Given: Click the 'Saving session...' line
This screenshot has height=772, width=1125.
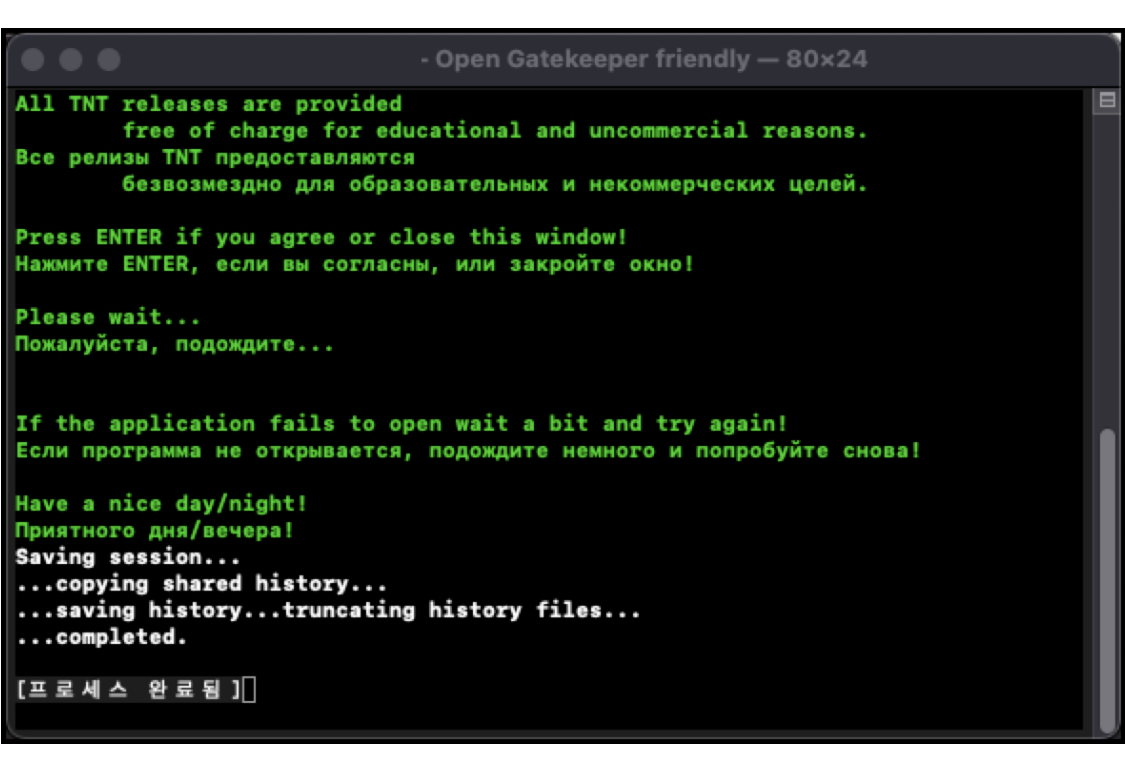Looking at the screenshot, I should point(128,557).
